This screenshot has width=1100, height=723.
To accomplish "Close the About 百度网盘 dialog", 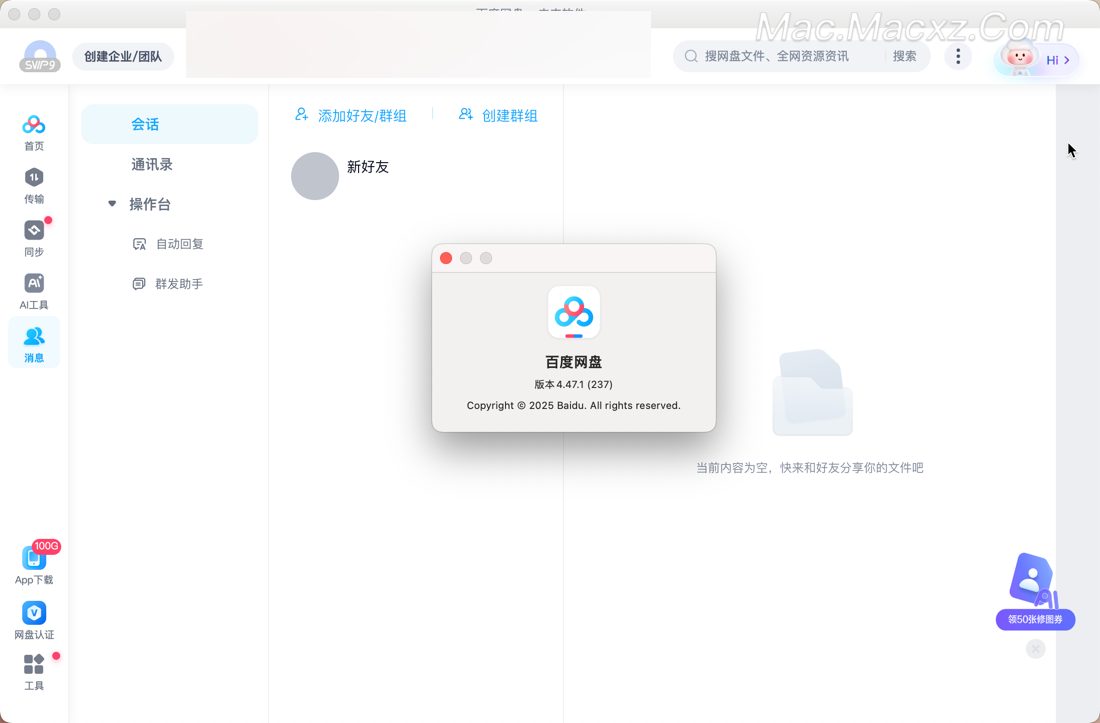I will [x=445, y=258].
